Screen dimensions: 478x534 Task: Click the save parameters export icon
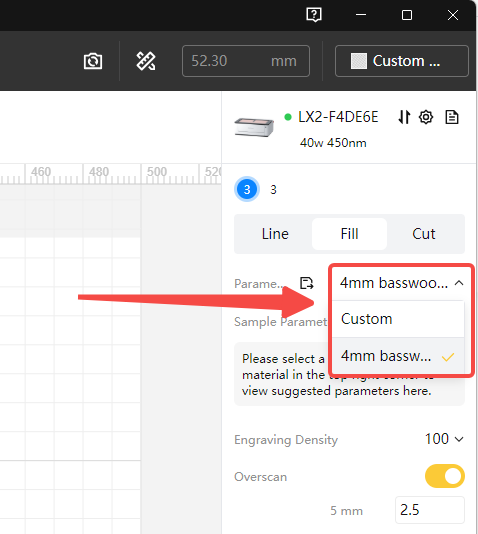pos(306,283)
